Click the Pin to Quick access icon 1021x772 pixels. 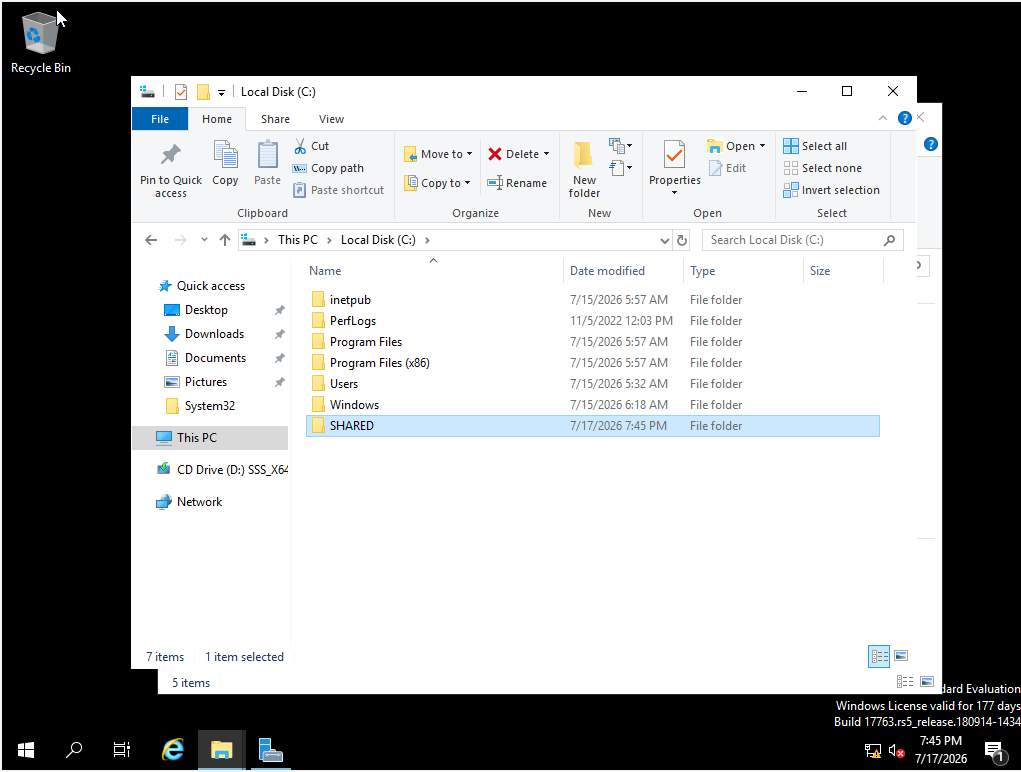[171, 155]
